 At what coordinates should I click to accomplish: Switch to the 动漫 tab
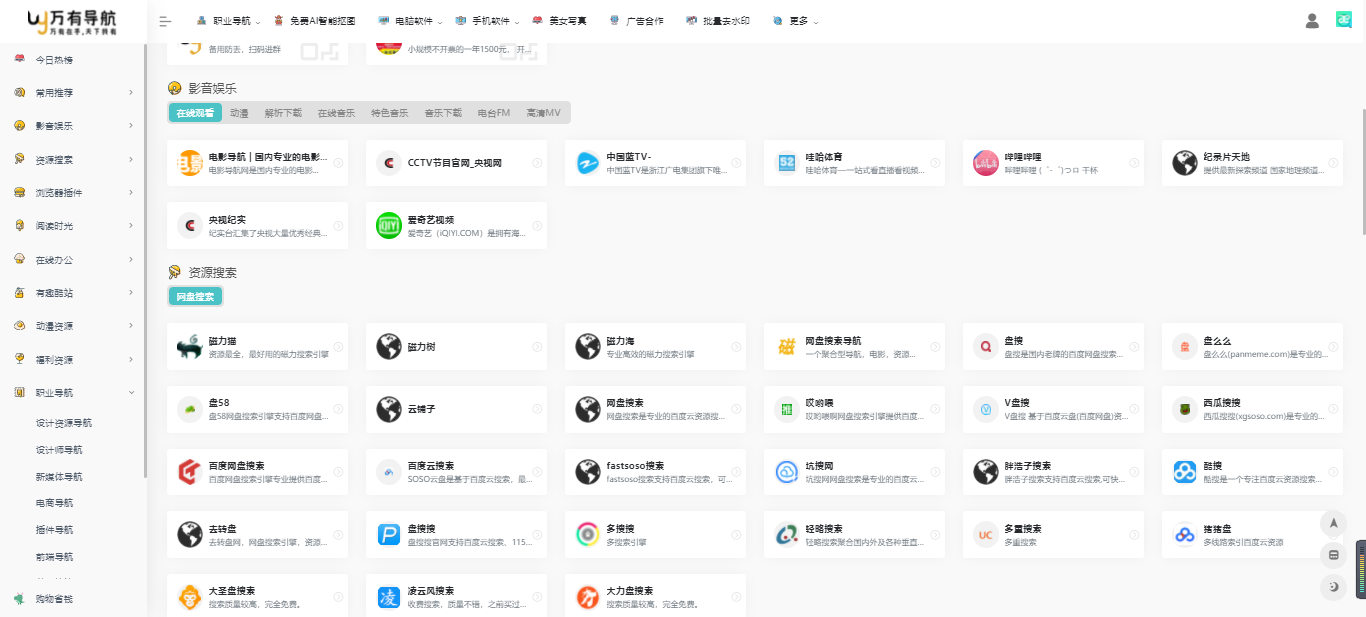239,113
